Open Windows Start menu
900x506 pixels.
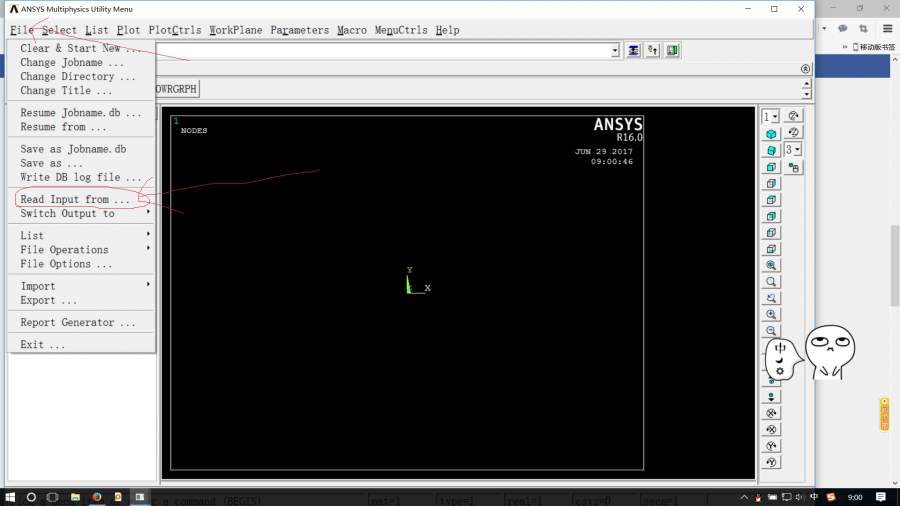[10, 497]
